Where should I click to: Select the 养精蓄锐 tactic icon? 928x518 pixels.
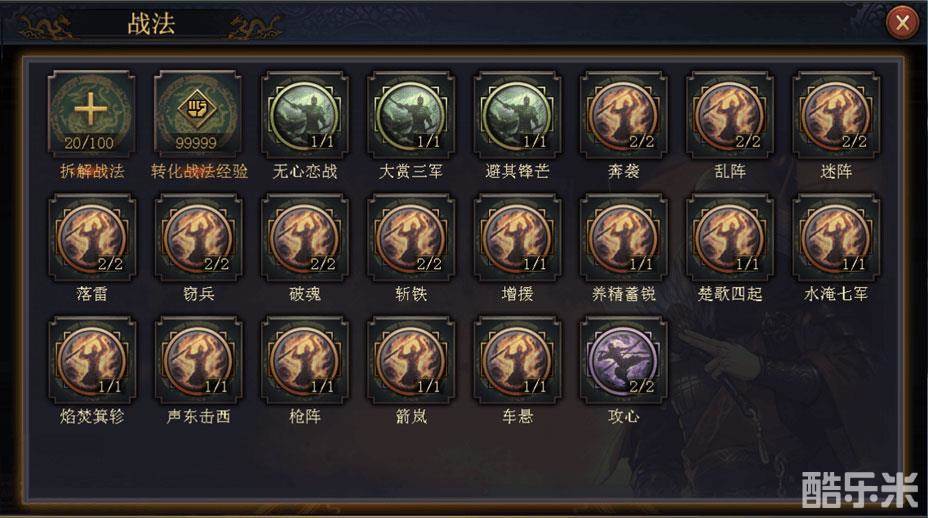pos(623,237)
